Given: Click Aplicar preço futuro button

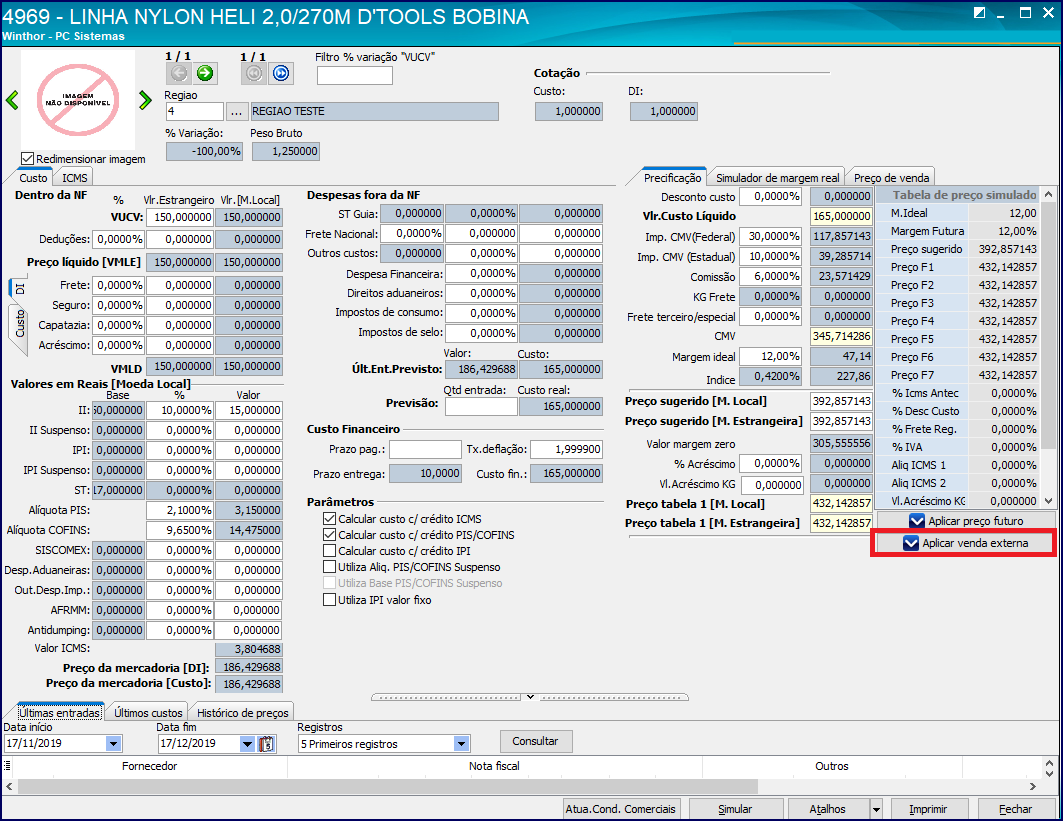Looking at the screenshot, I should (x=965, y=521).
